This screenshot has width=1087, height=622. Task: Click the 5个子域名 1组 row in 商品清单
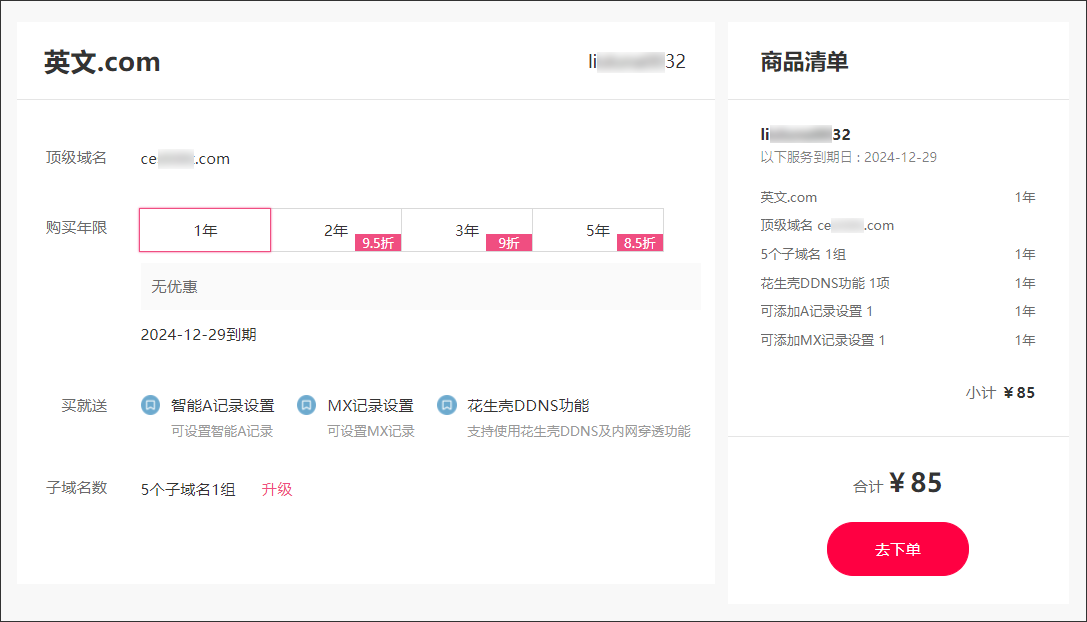pos(898,254)
